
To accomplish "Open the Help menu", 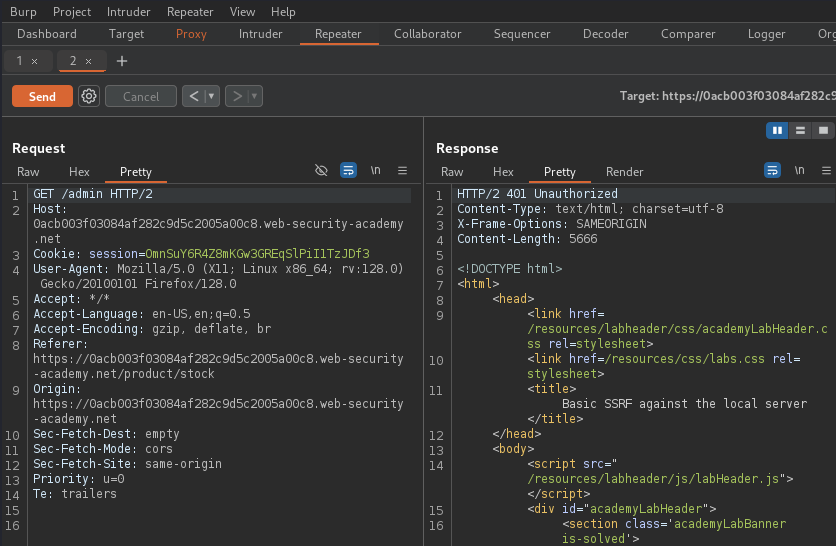I will pyautogui.click(x=283, y=12).
